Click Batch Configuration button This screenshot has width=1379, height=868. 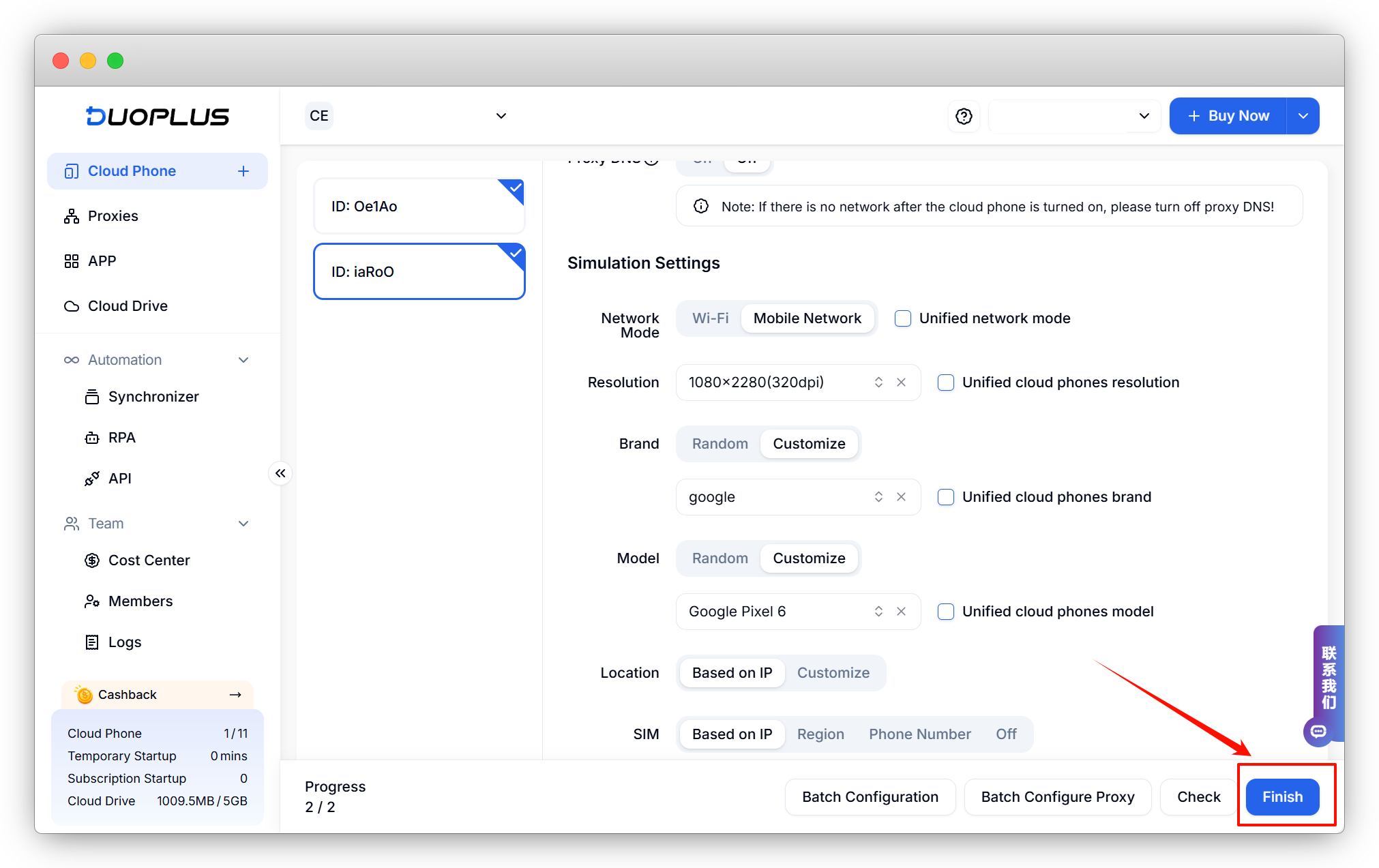870,797
